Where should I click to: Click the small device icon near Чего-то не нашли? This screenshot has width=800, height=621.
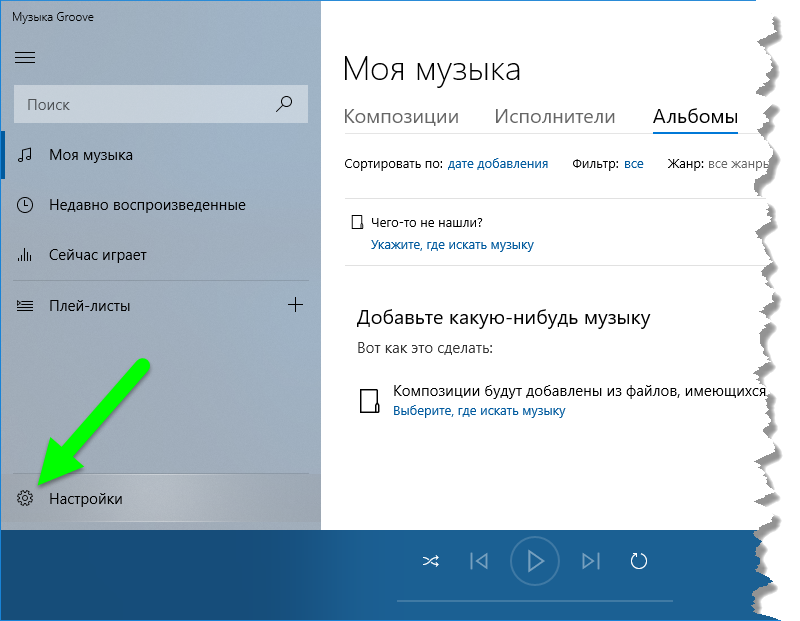pyautogui.click(x=357, y=222)
